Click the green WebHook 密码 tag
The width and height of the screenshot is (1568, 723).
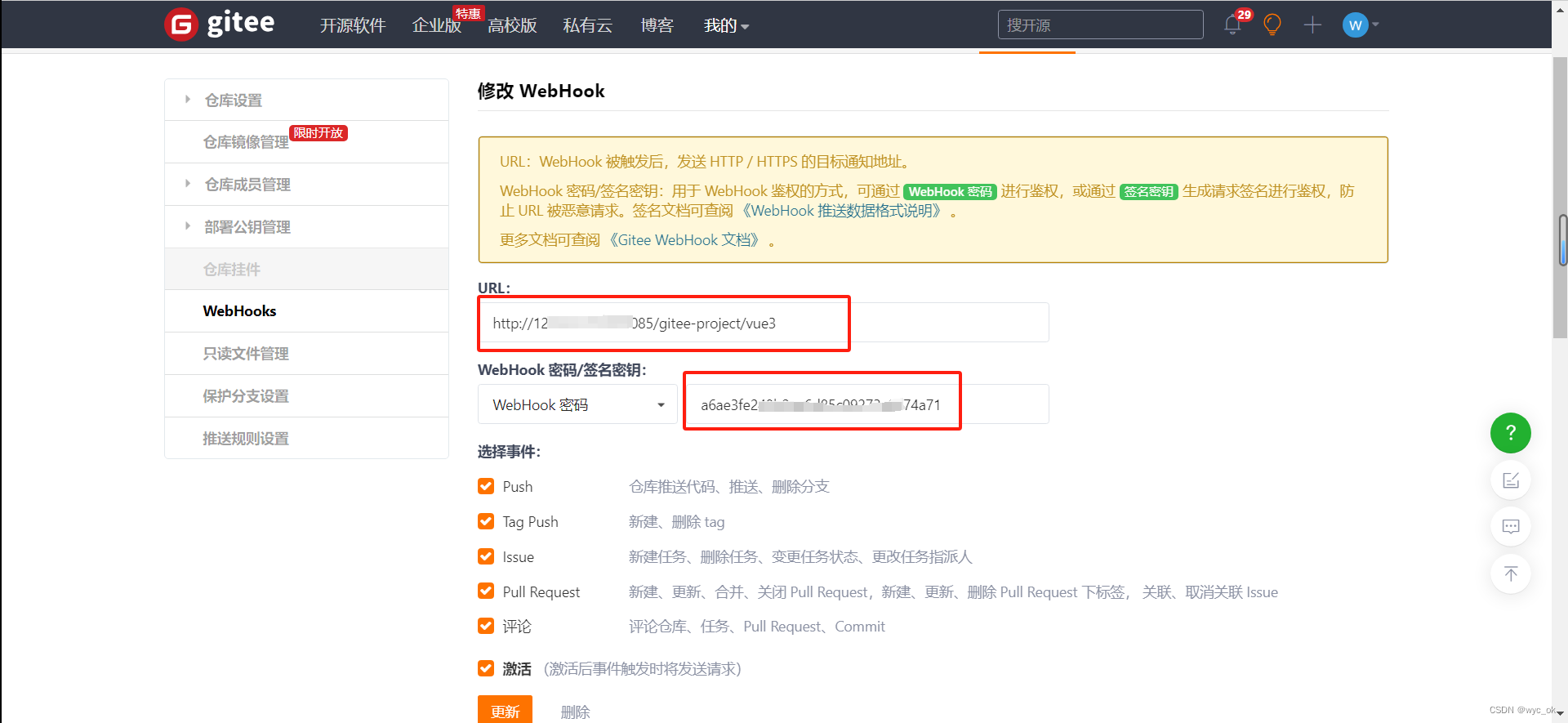(x=950, y=191)
